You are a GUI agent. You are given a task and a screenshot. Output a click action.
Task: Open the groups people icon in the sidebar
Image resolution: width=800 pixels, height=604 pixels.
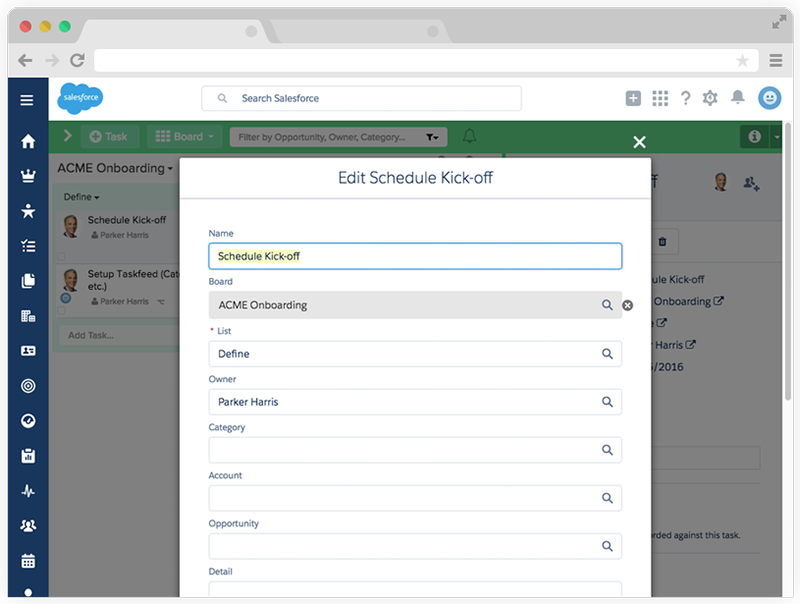point(28,525)
